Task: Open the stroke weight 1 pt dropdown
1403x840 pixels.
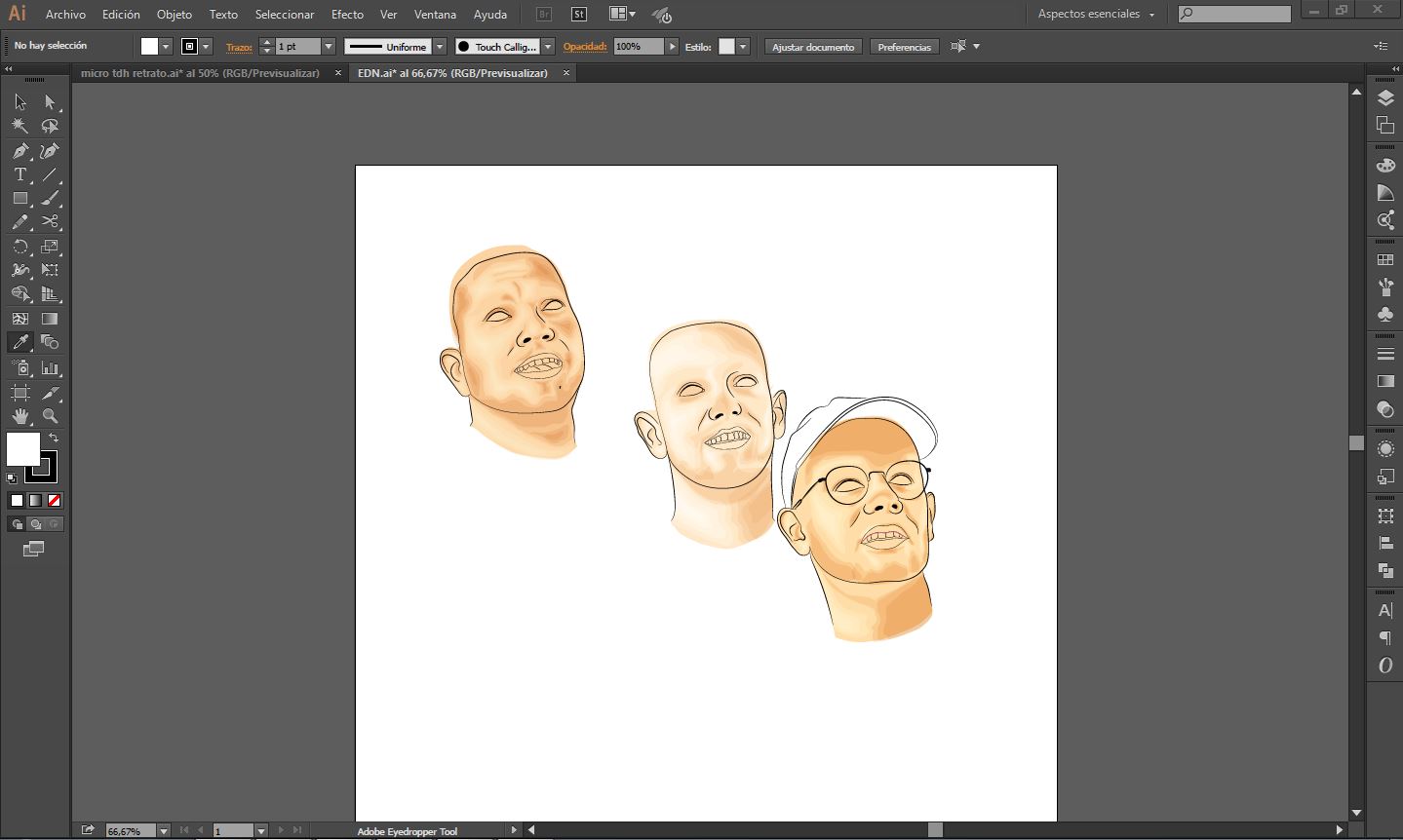Action: pos(329,47)
